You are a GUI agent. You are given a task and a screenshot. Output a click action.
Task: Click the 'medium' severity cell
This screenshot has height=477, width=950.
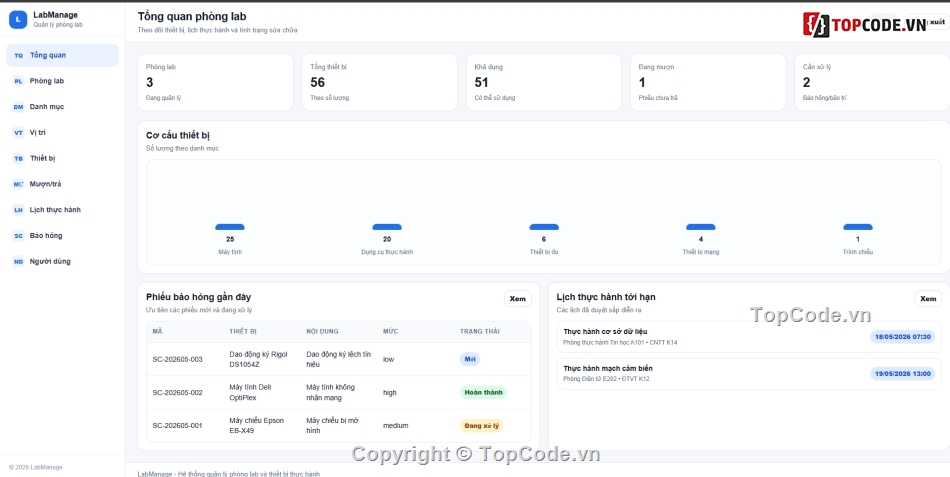pos(396,425)
